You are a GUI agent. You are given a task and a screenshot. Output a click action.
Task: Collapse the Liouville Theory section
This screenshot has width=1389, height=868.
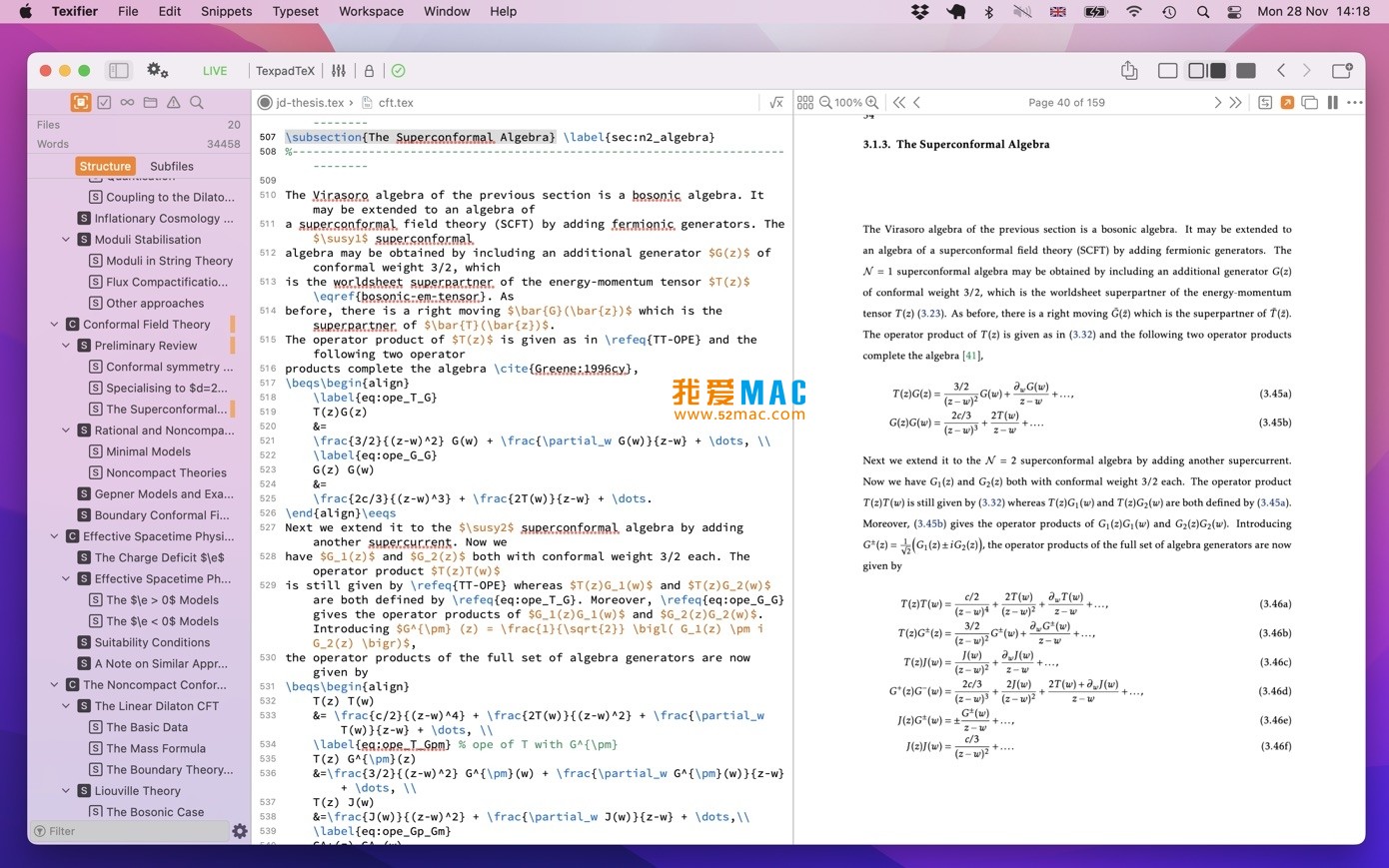point(66,790)
